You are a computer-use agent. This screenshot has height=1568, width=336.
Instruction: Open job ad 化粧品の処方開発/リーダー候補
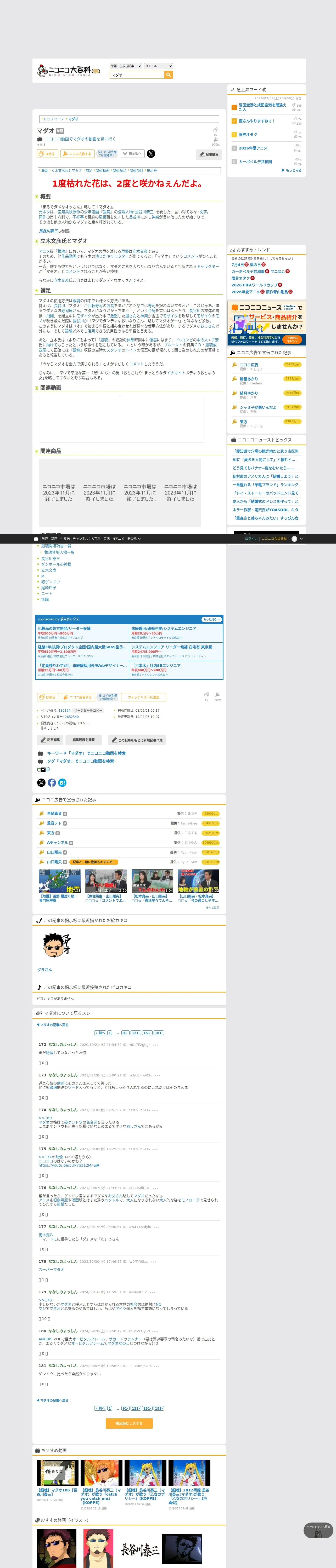click(64, 629)
